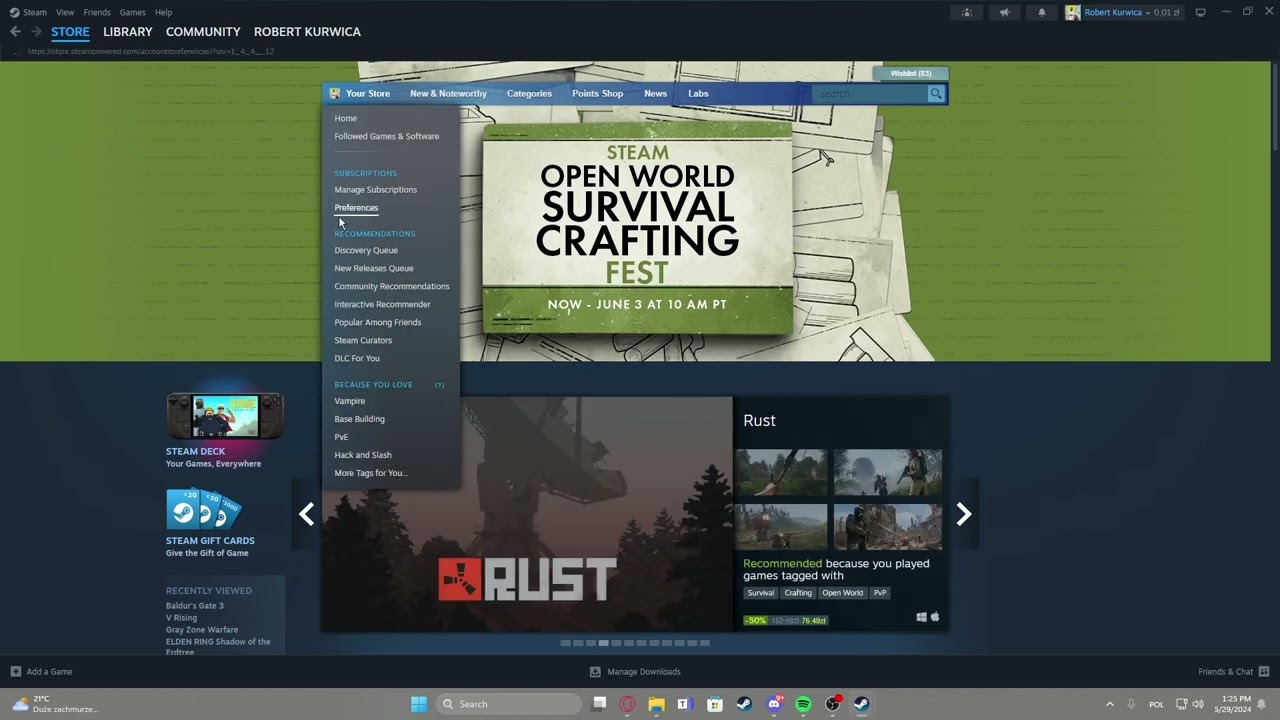Viewport: 1280px width, 720px height.
Task: Select the Vampire tag
Action: (349, 401)
